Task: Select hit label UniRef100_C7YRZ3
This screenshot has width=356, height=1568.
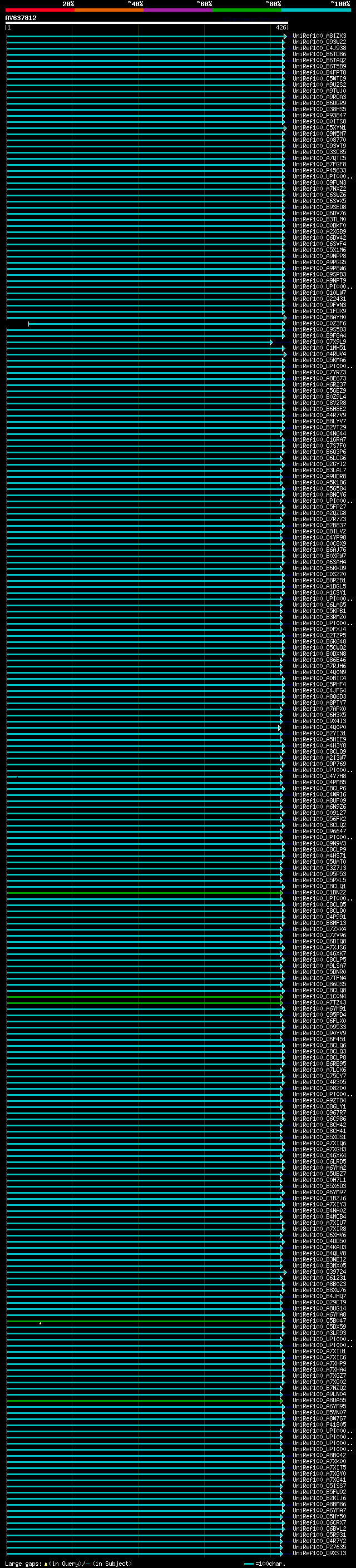Action: (319, 373)
